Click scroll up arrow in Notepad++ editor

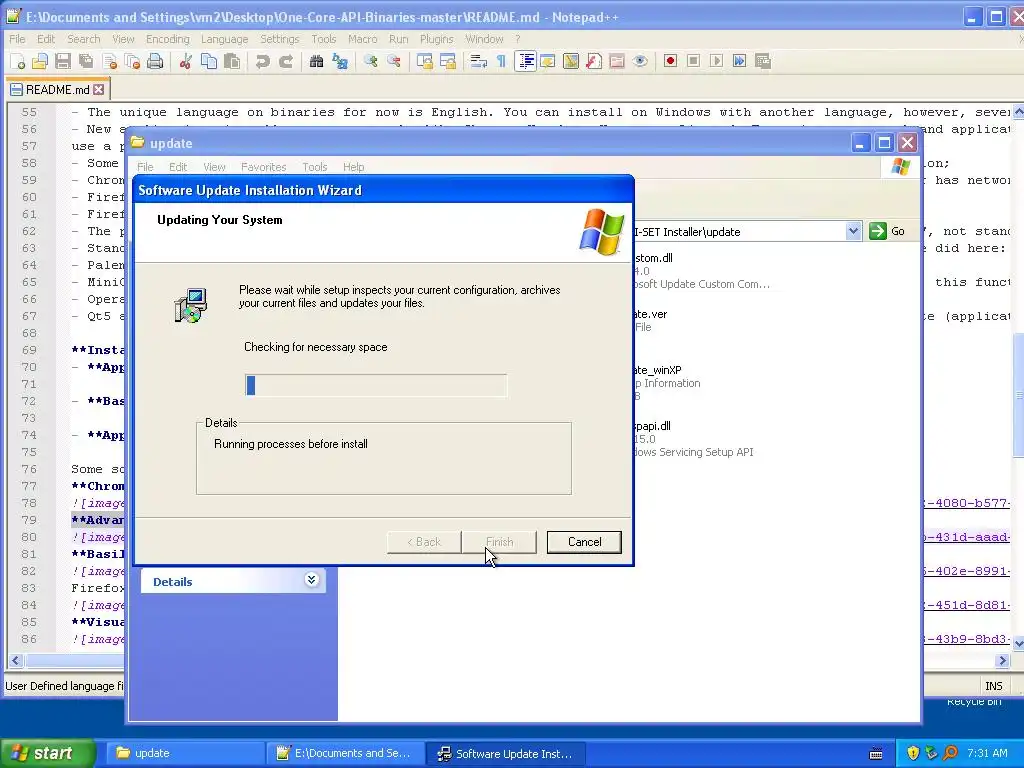tap(1018, 112)
